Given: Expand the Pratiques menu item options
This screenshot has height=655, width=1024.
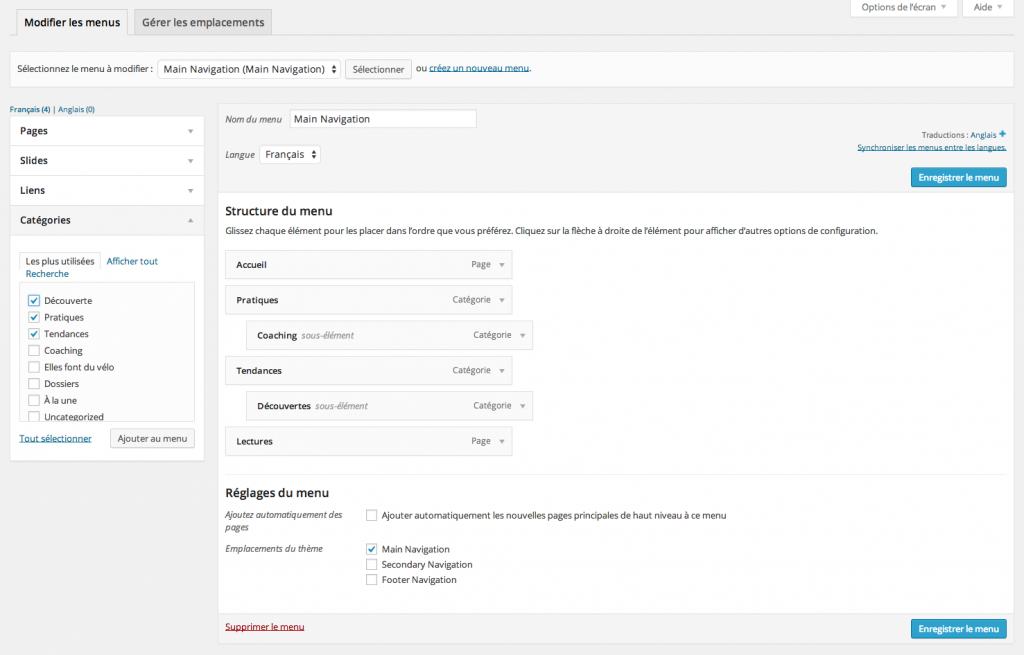Looking at the screenshot, I should [x=502, y=300].
